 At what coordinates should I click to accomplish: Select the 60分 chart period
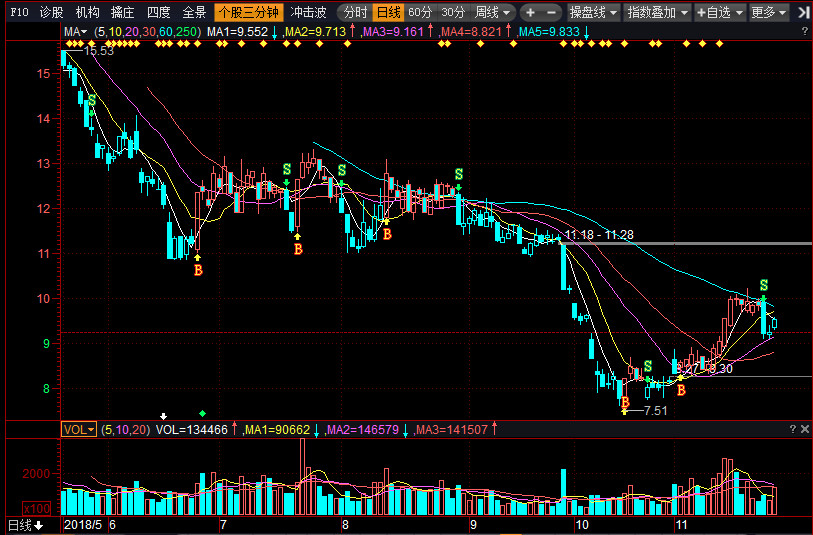[x=420, y=13]
